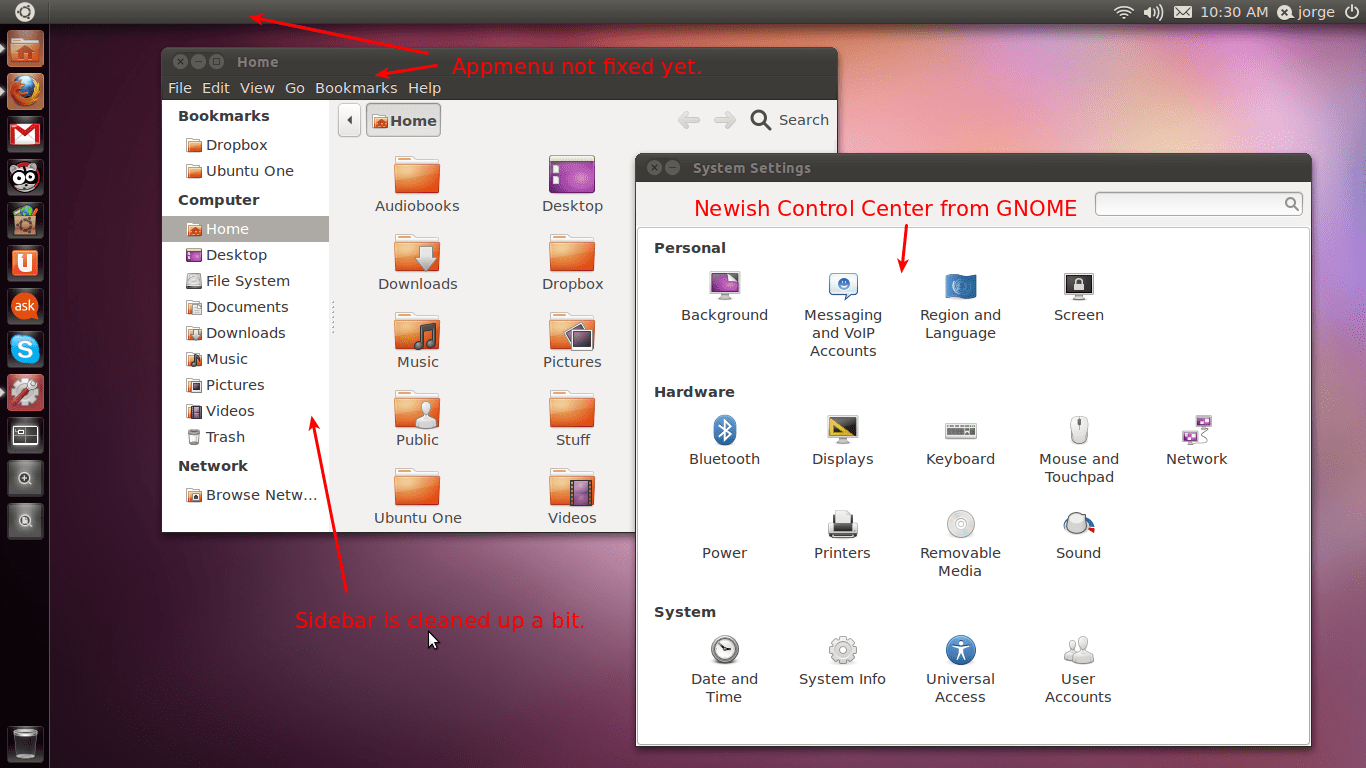Open the View menu

pyautogui.click(x=257, y=88)
